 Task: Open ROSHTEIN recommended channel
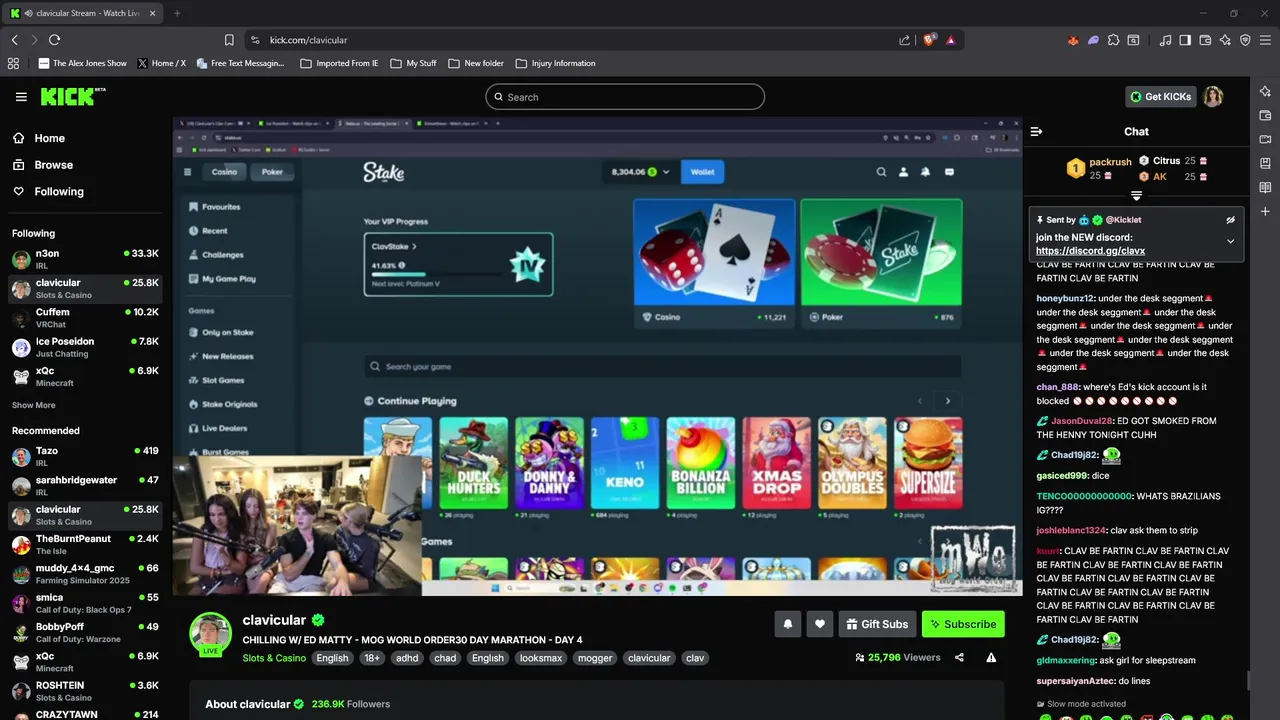point(85,691)
